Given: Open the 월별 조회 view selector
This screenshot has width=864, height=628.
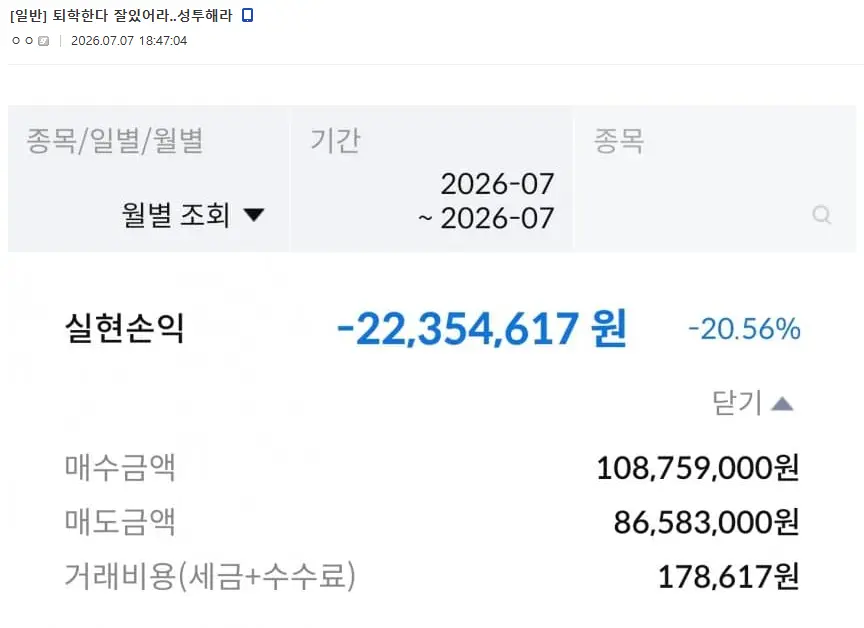Looking at the screenshot, I should [x=193, y=214].
